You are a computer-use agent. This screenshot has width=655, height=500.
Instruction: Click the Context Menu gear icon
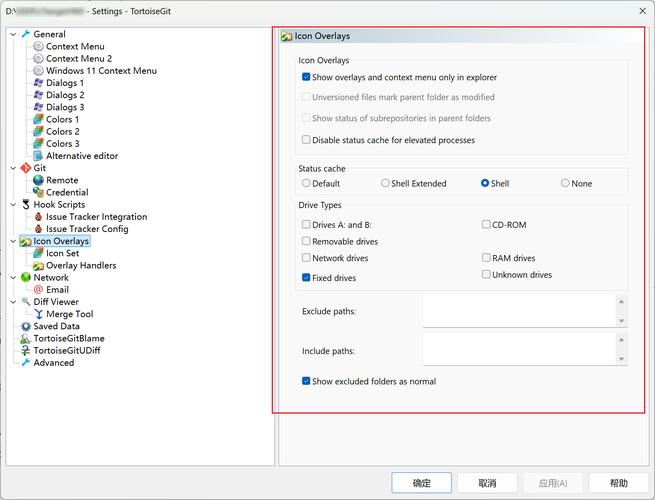(x=38, y=46)
